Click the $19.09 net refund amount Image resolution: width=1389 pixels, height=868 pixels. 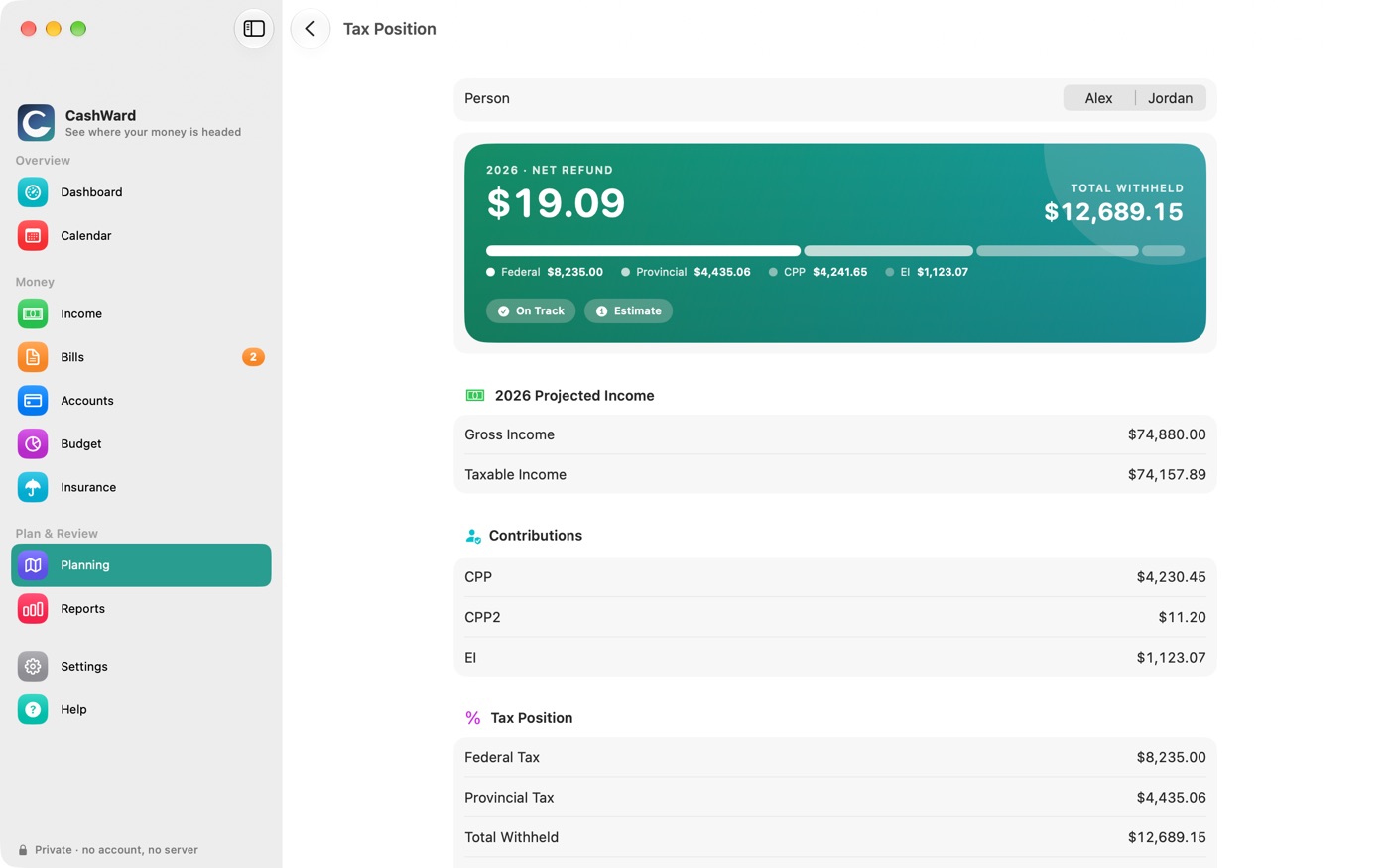tap(556, 203)
